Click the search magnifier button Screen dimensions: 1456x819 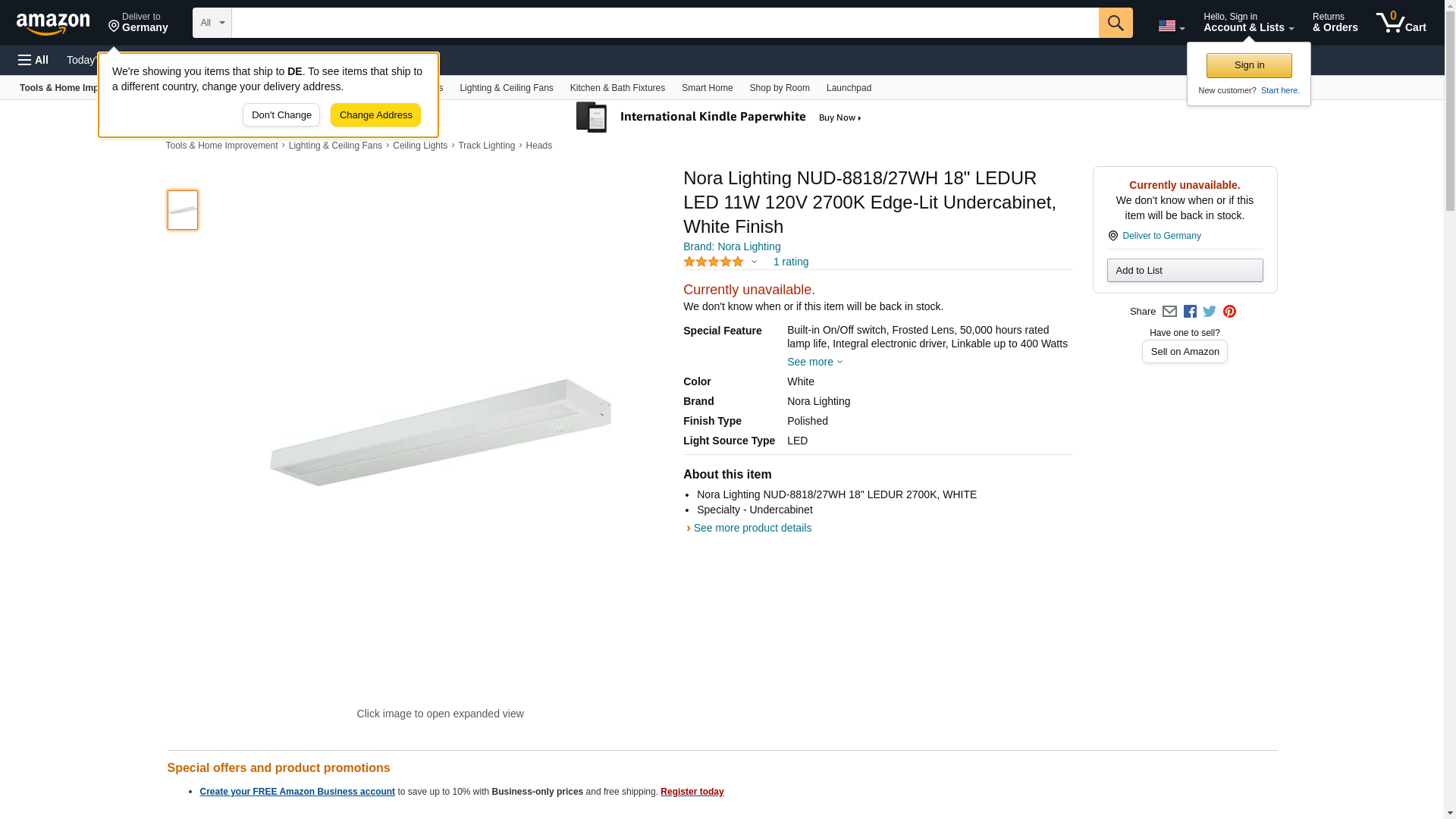click(x=1115, y=23)
